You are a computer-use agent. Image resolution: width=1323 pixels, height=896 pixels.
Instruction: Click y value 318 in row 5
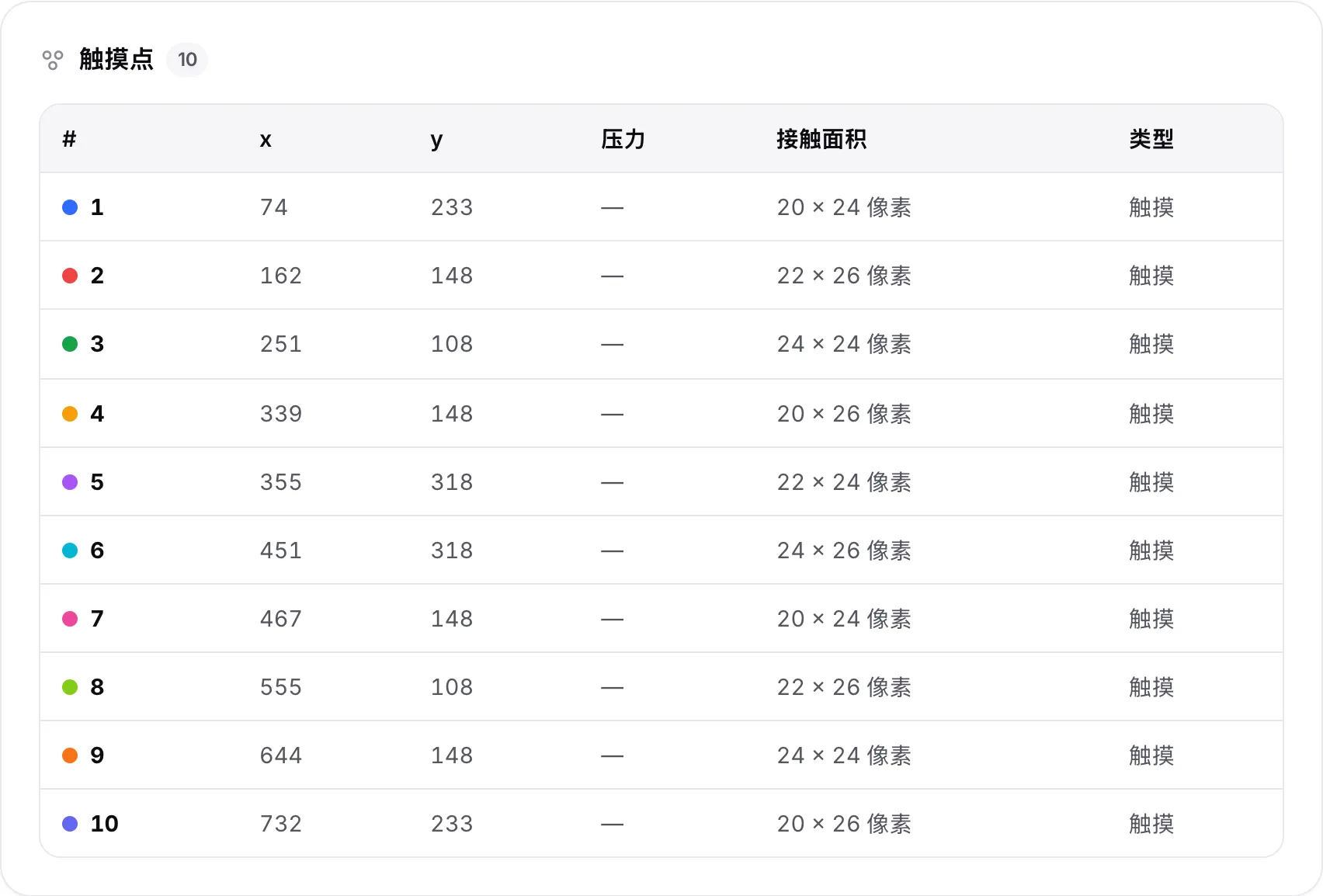pos(452,482)
